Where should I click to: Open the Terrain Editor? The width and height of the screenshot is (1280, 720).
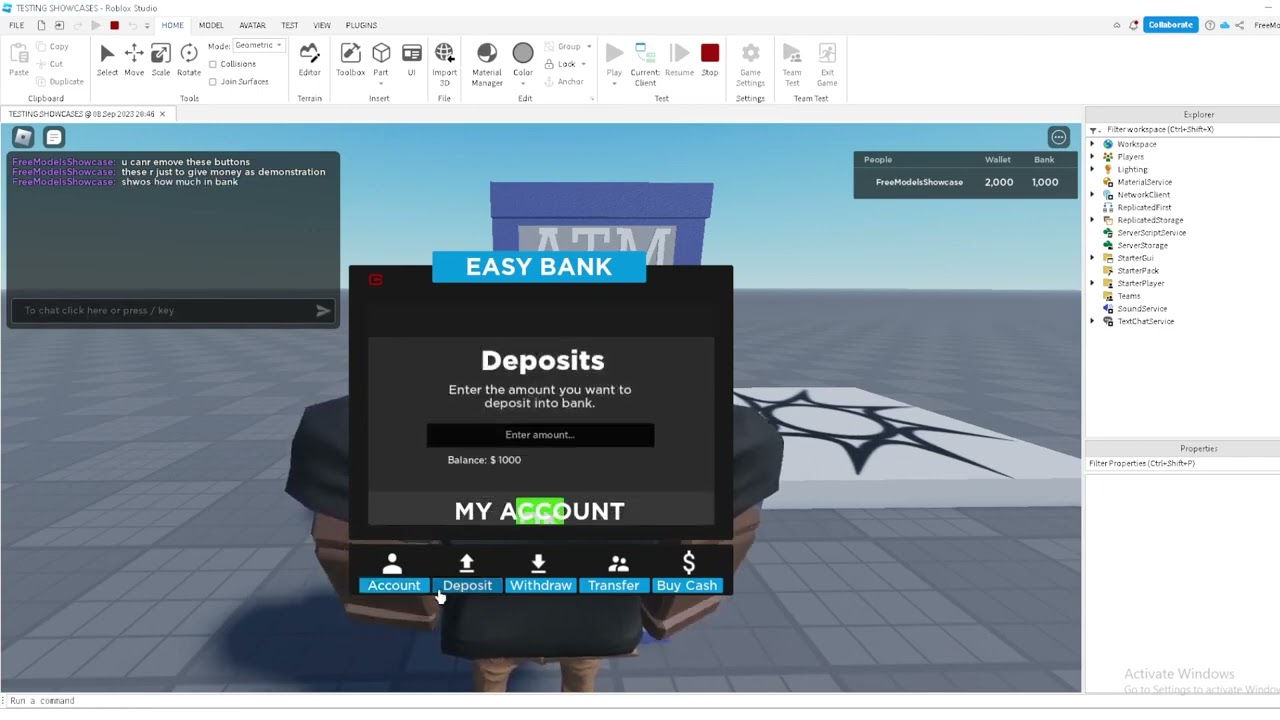pos(310,60)
